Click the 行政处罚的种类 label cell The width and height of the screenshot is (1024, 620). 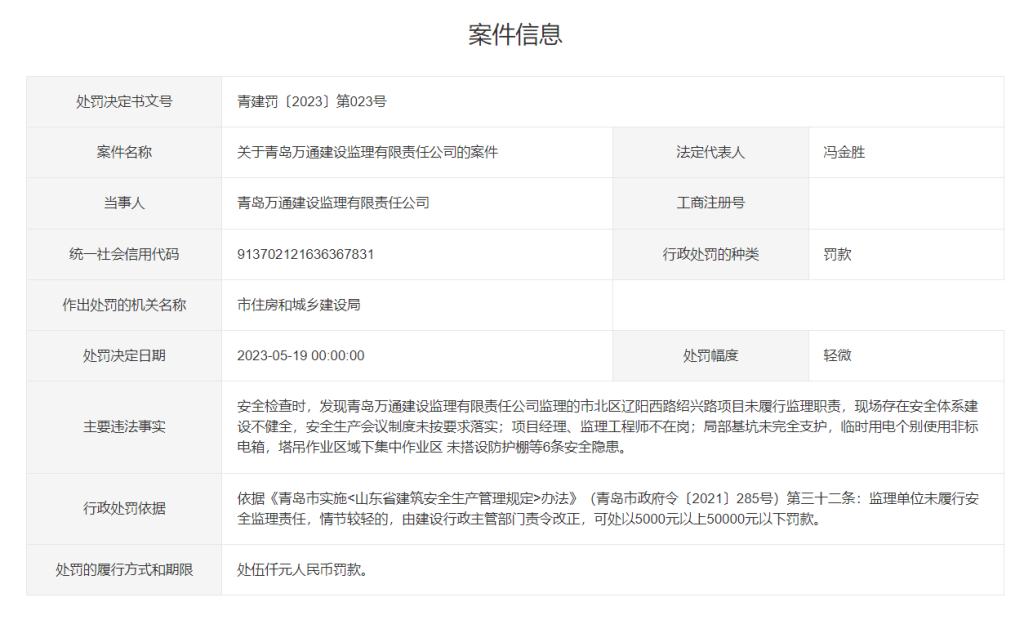coord(710,254)
